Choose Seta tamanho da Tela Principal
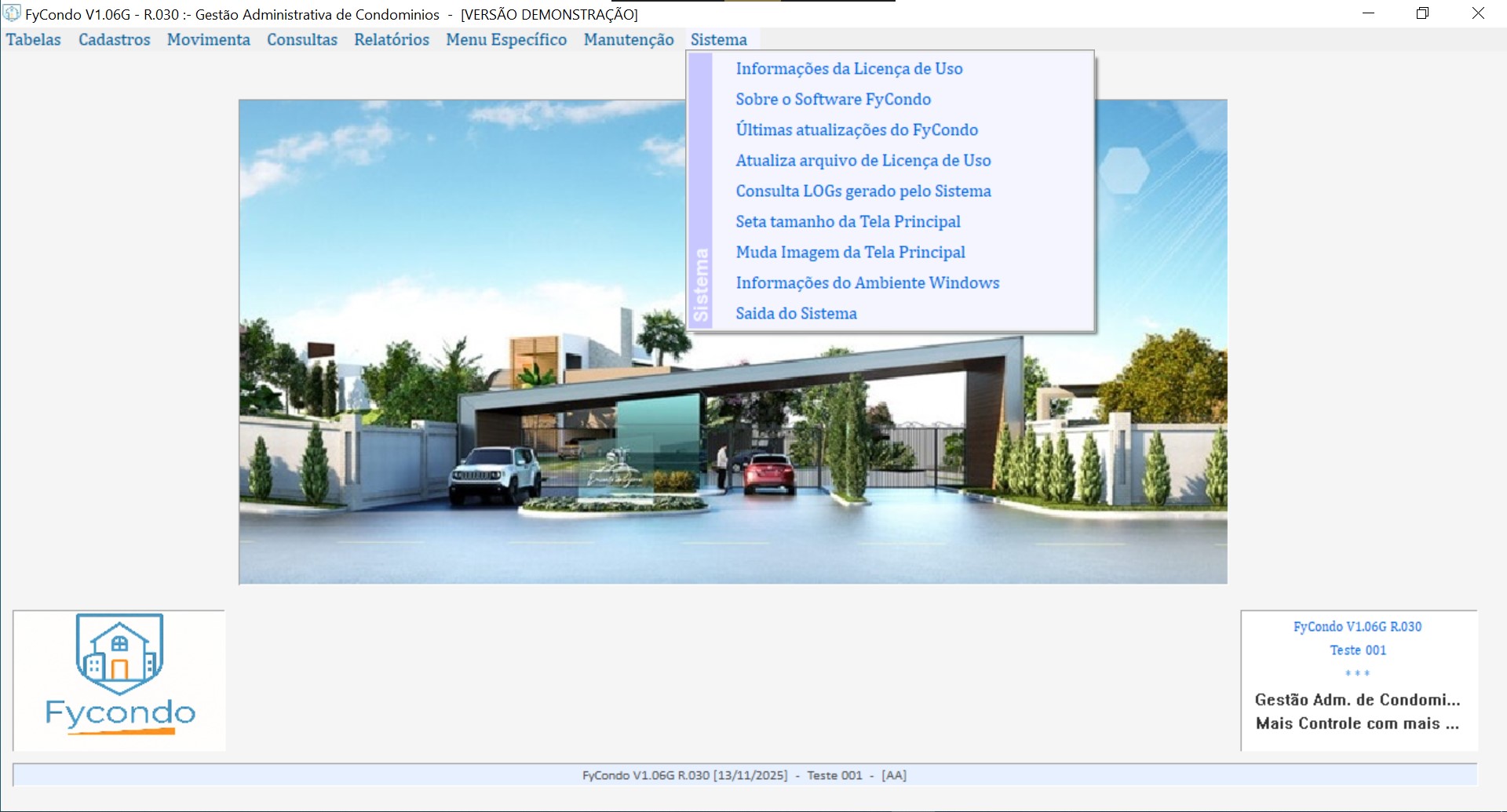 (x=848, y=222)
